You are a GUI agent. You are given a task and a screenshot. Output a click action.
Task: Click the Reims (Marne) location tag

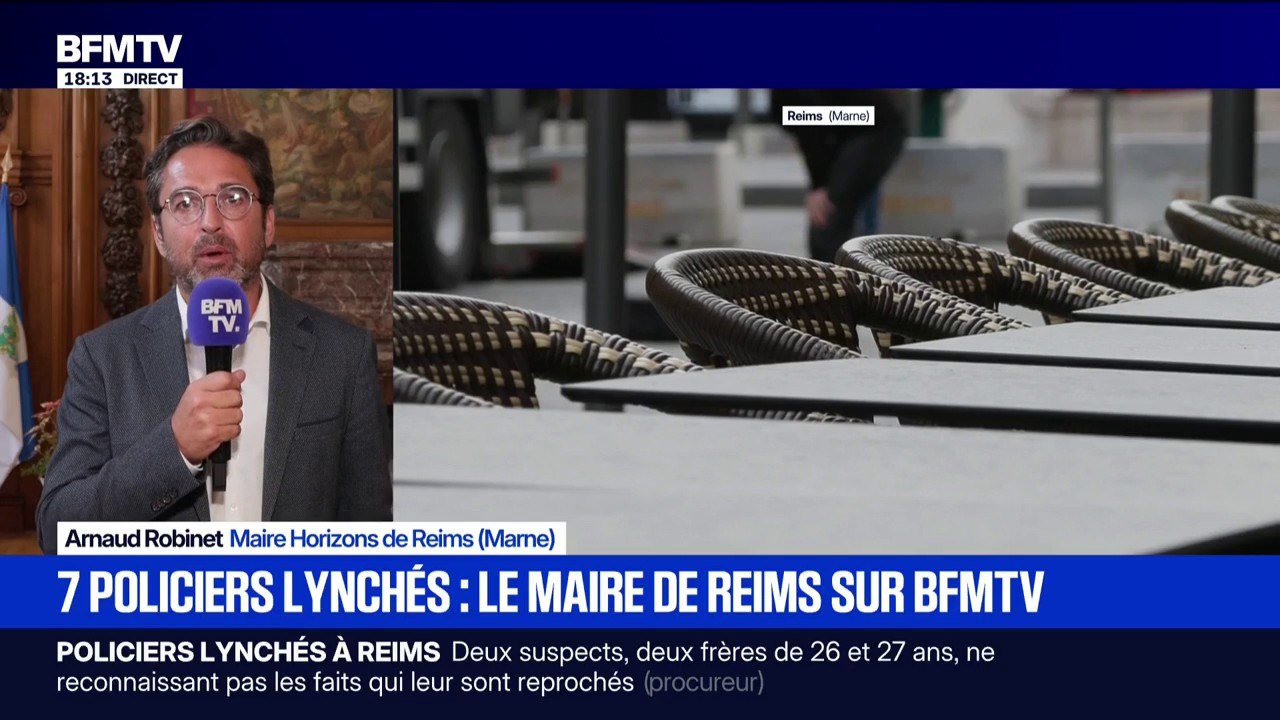tap(828, 116)
